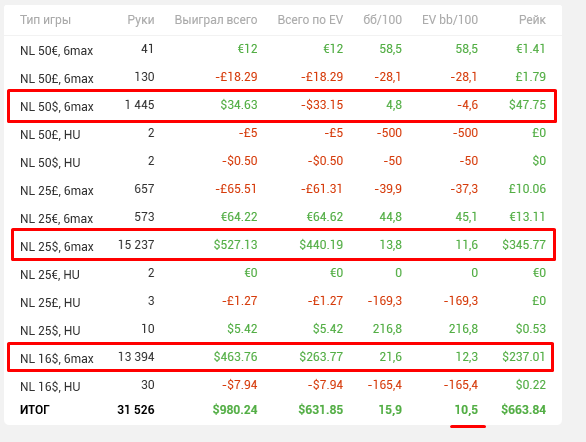Click the Рейк column header
The height and width of the screenshot is (442, 586).
532,20
